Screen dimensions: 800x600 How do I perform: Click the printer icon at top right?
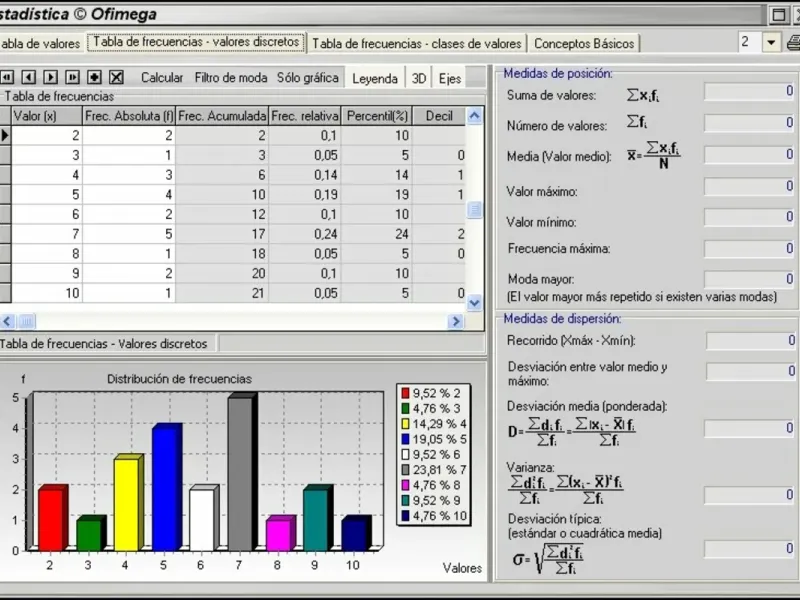(793, 42)
